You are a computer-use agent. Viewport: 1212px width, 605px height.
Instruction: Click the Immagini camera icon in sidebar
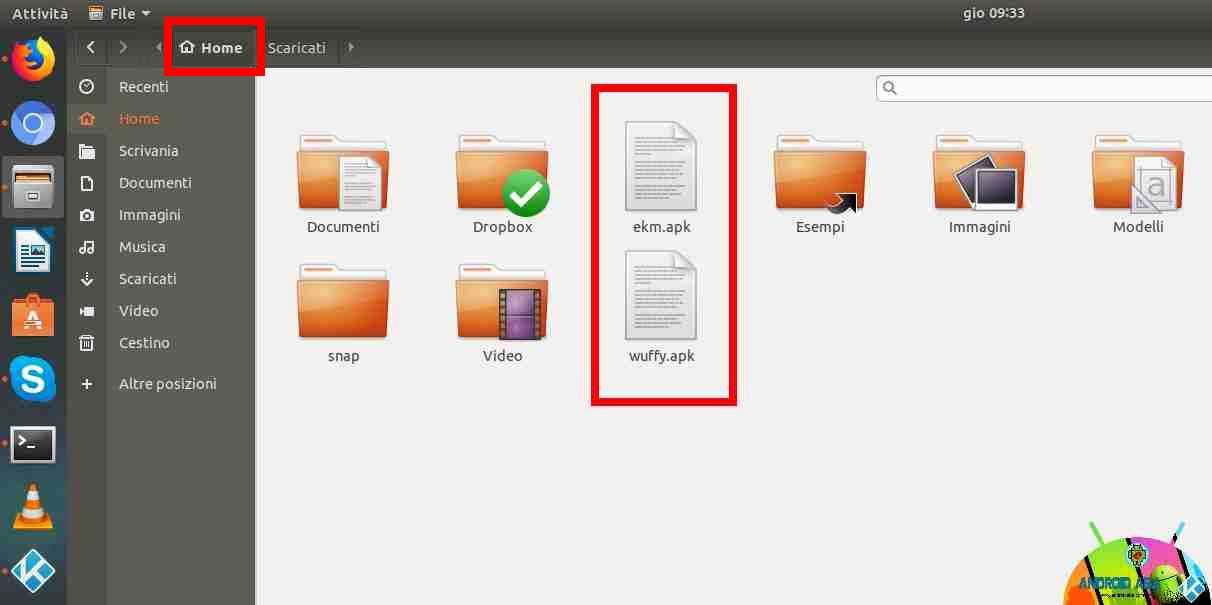point(87,215)
